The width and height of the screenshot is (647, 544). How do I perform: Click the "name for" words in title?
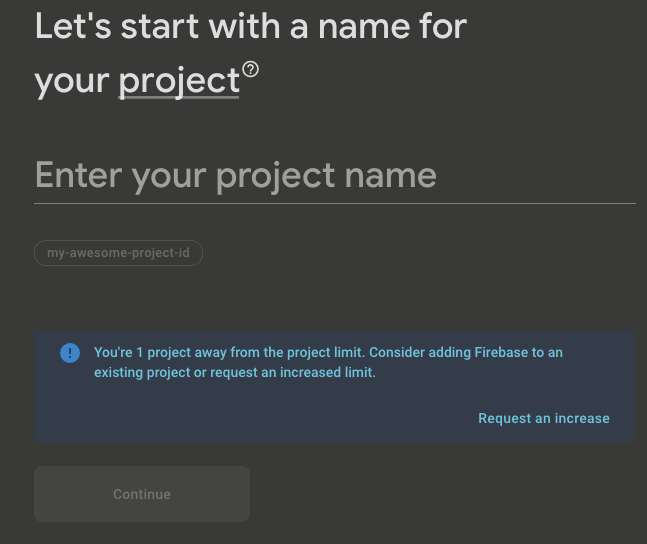coord(392,27)
